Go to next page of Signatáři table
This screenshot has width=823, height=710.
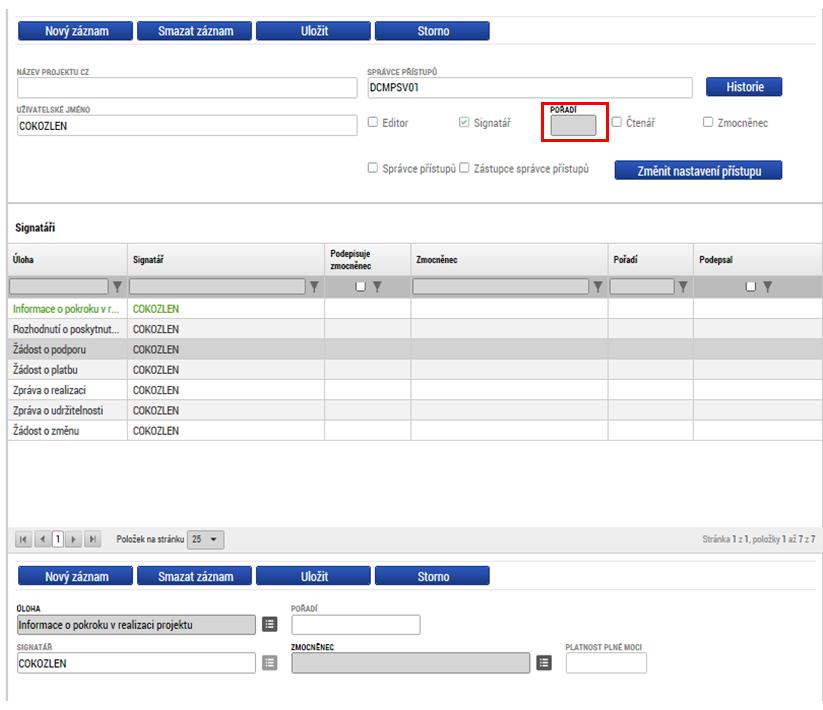[73, 539]
